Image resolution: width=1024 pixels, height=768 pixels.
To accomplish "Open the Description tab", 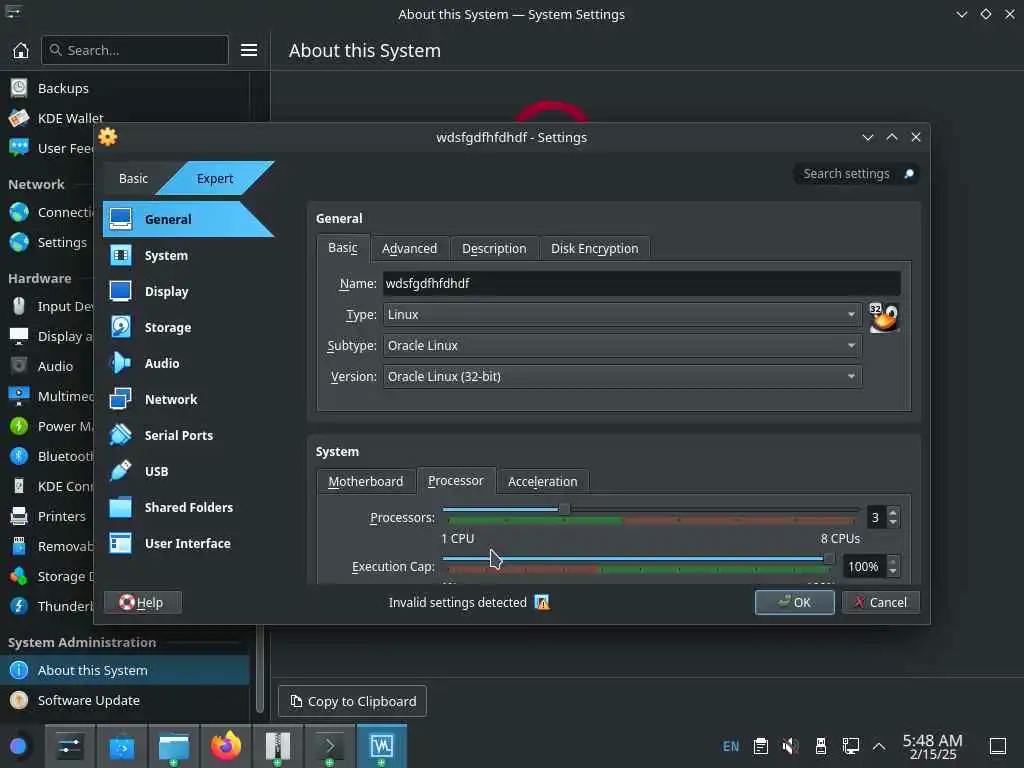I will (x=494, y=248).
